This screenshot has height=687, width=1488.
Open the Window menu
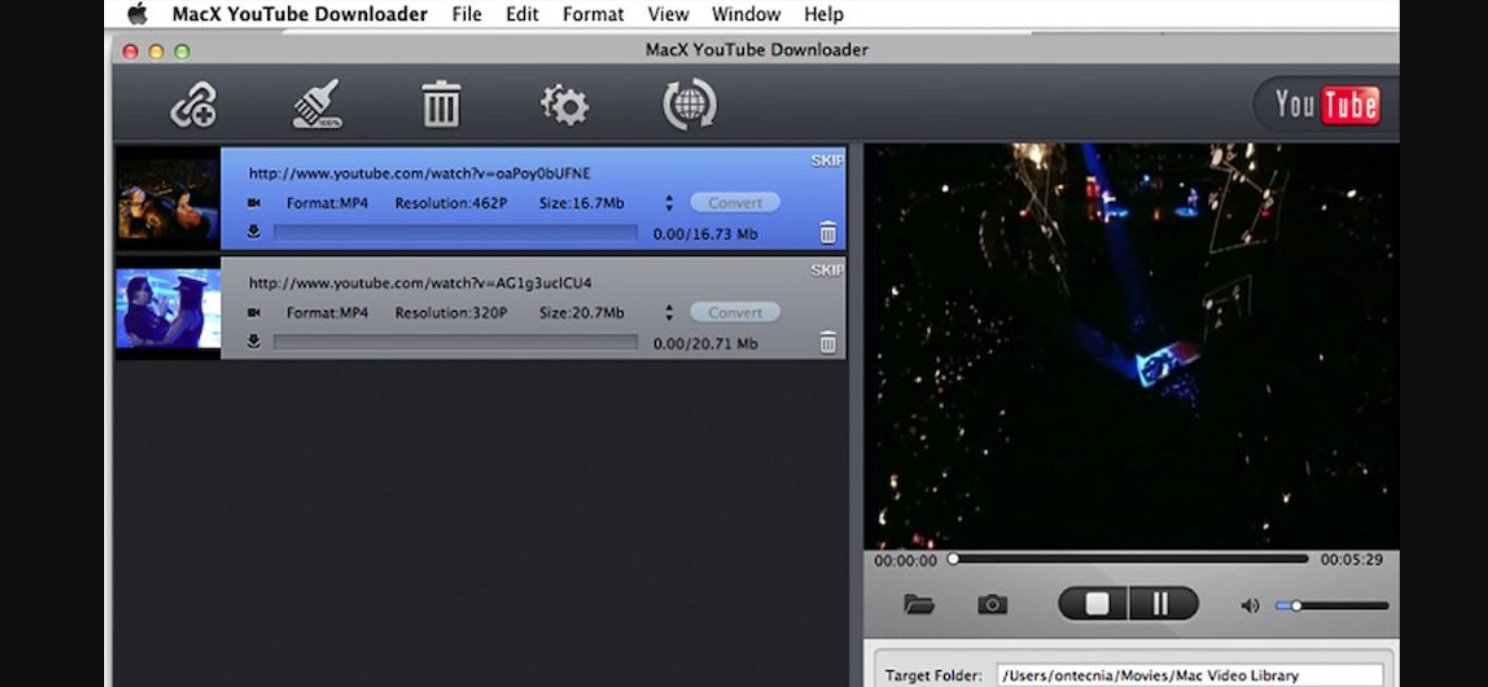coord(746,14)
